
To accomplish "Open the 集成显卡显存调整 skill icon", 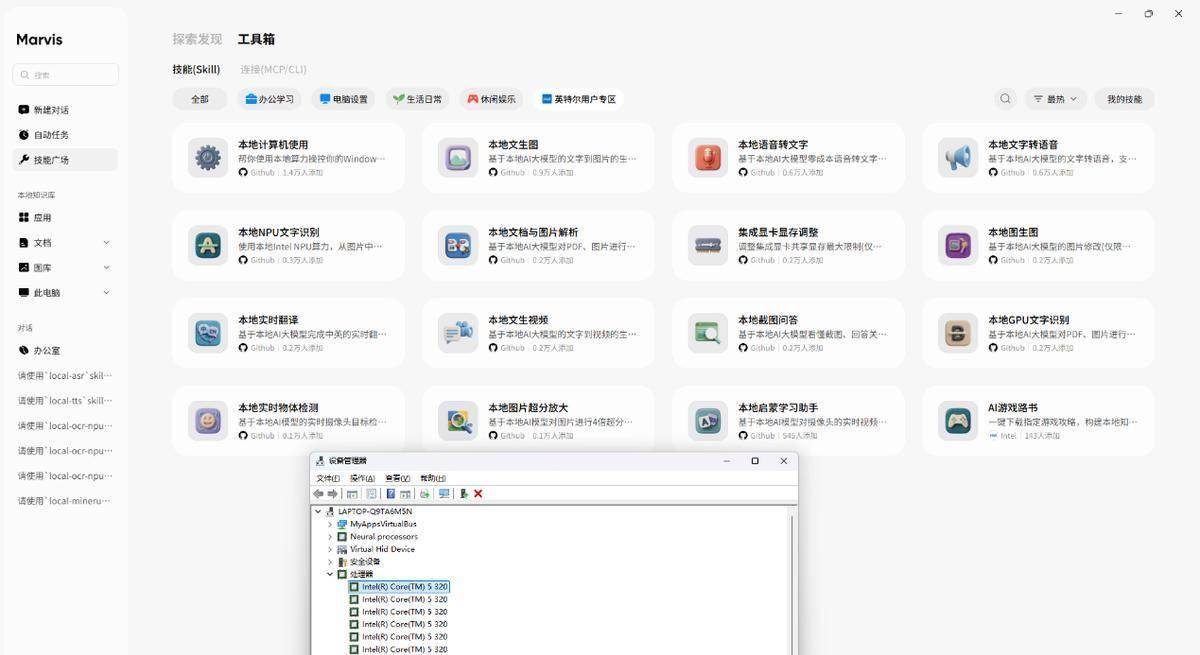I will point(708,245).
